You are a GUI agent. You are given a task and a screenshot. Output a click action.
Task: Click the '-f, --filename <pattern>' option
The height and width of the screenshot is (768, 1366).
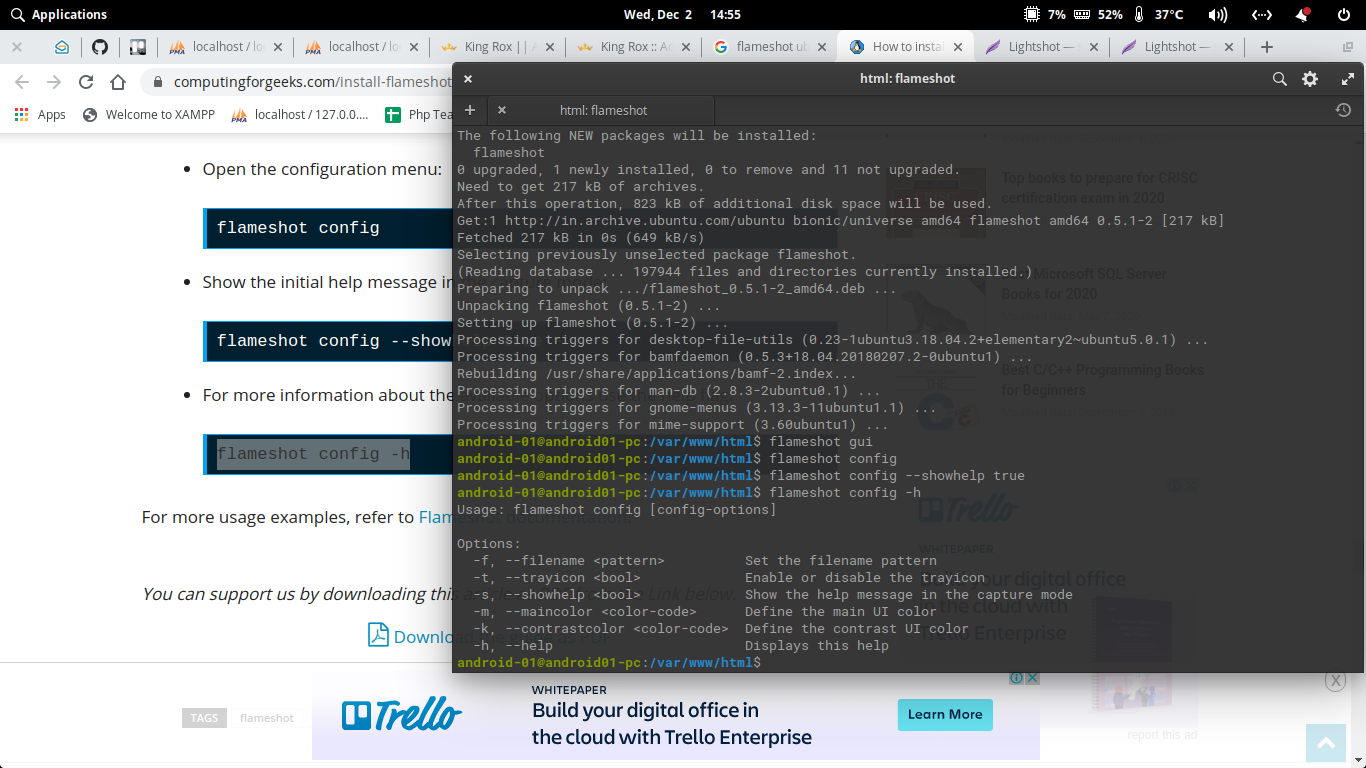click(x=569, y=560)
